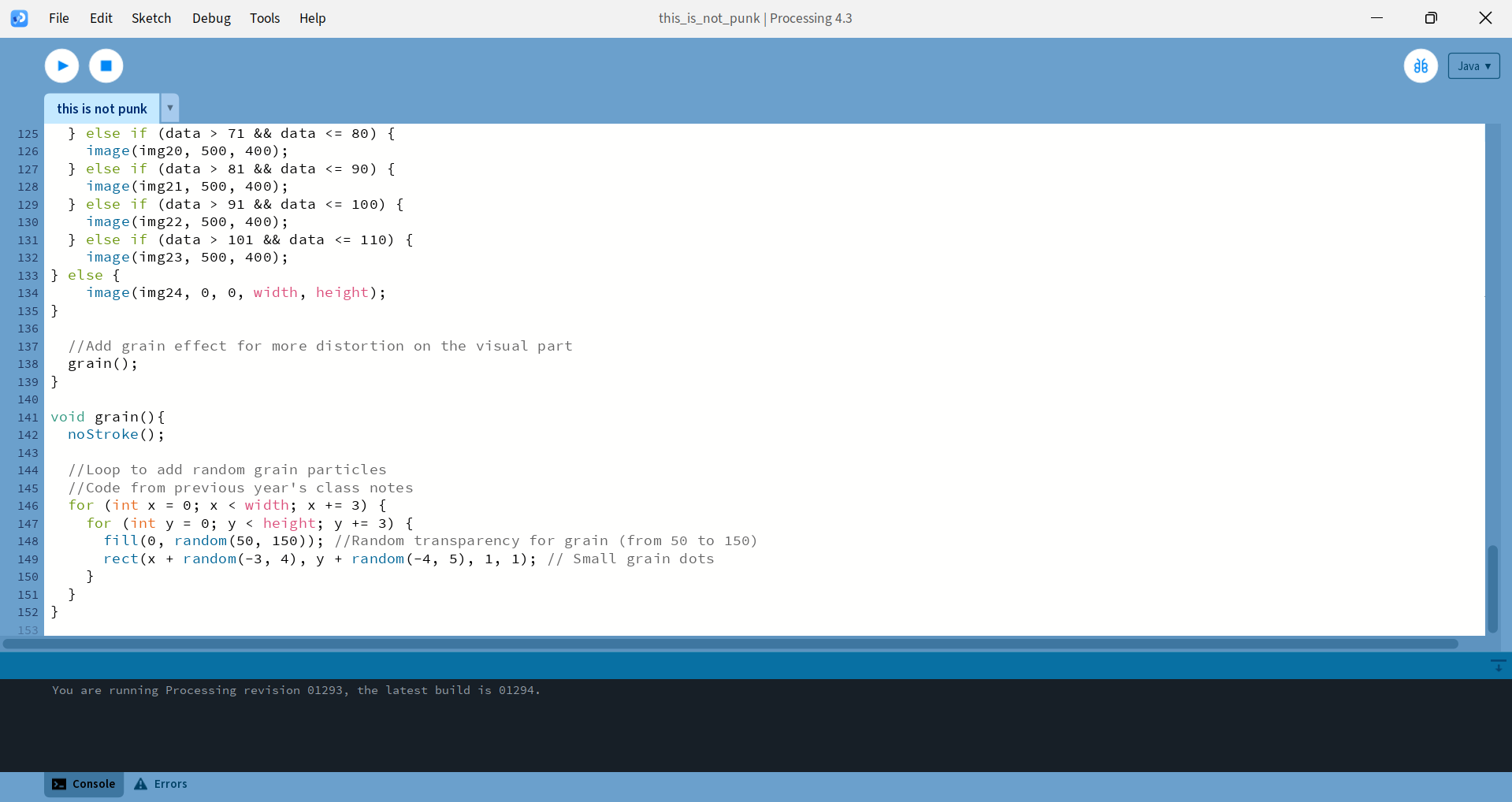Click the Processing logo icon in title bar

click(x=20, y=18)
